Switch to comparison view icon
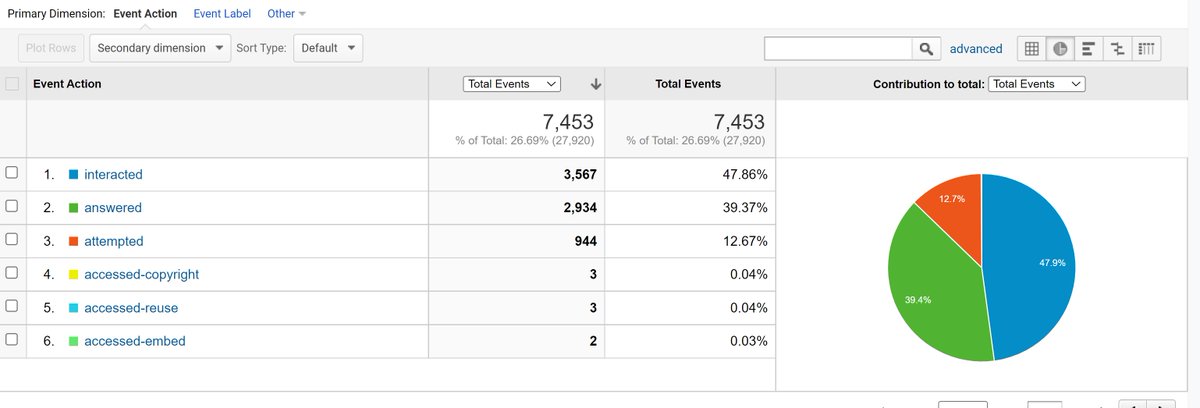 point(1118,48)
